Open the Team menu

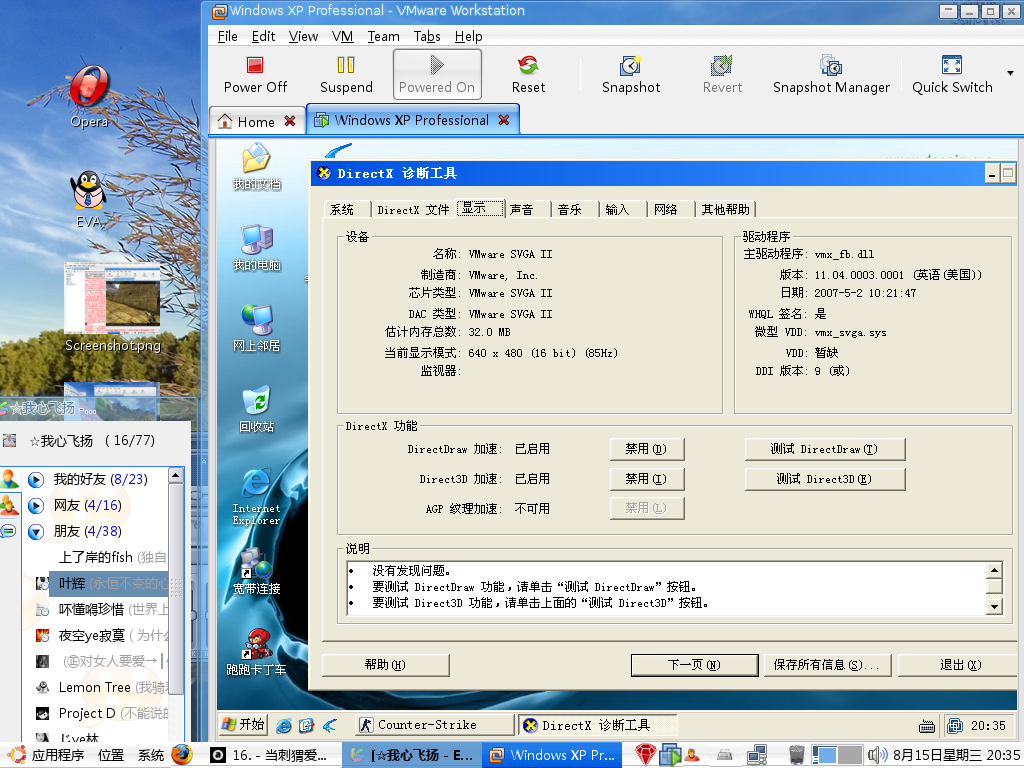383,37
